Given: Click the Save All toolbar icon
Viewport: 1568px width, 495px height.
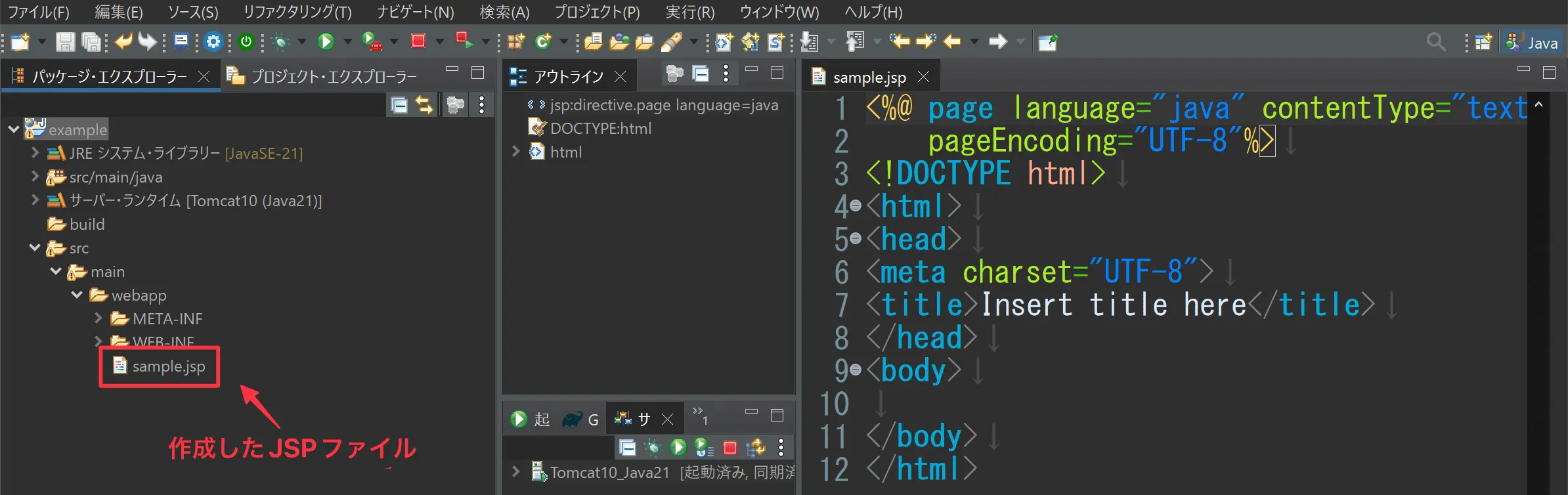Looking at the screenshot, I should [x=91, y=42].
